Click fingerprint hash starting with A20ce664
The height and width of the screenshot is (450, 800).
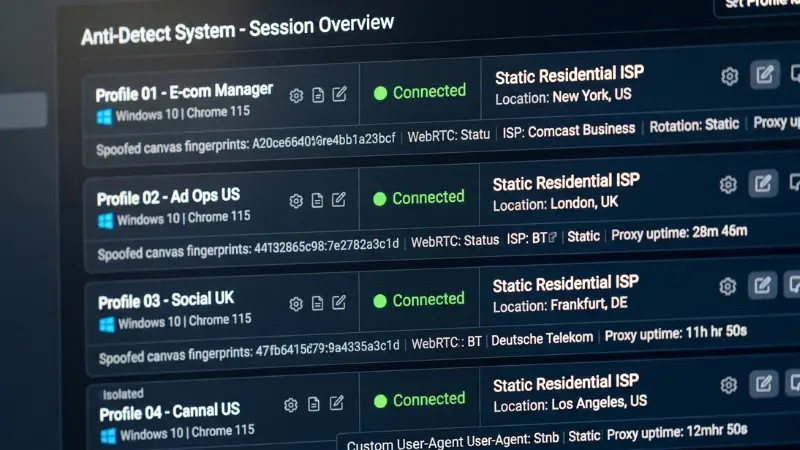(x=324, y=142)
